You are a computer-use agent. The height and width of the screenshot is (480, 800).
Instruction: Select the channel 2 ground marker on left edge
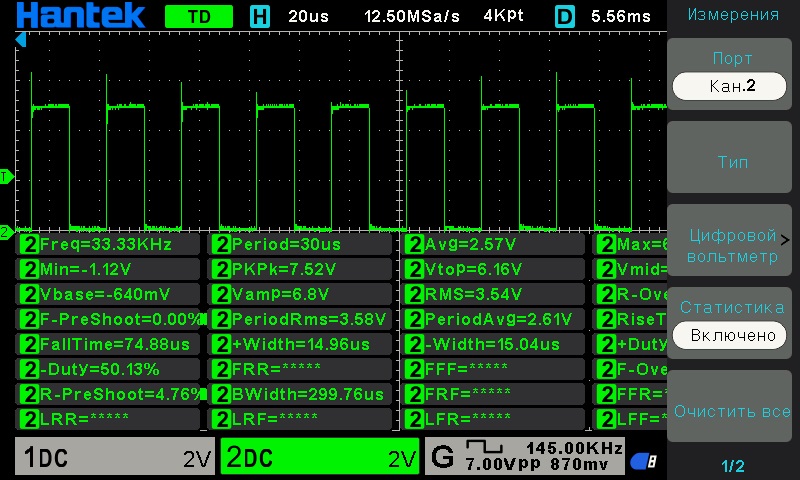(x=6, y=232)
